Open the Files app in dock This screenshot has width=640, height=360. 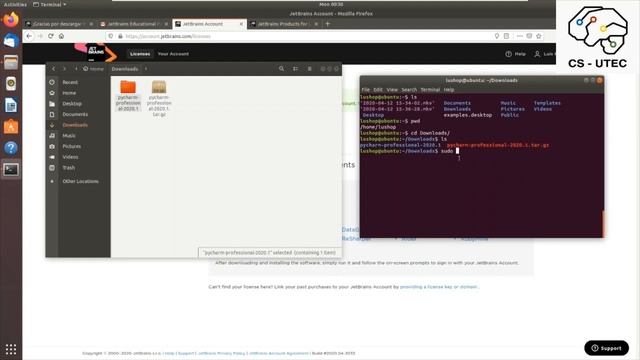point(11,62)
